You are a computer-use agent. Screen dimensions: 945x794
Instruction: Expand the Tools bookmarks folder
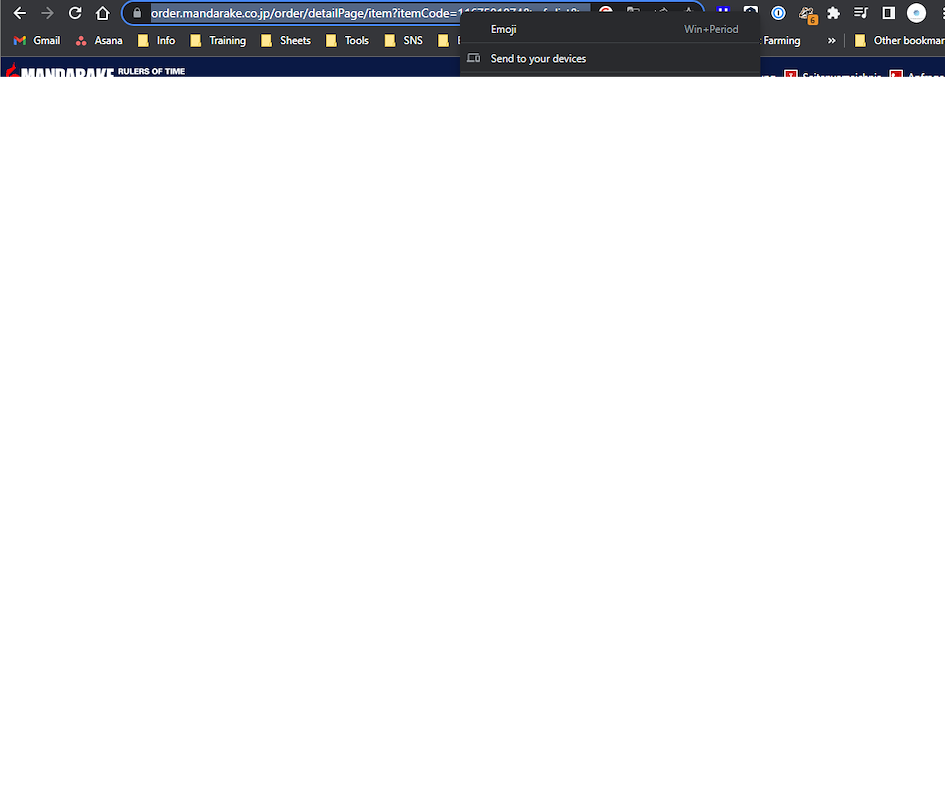[347, 40]
